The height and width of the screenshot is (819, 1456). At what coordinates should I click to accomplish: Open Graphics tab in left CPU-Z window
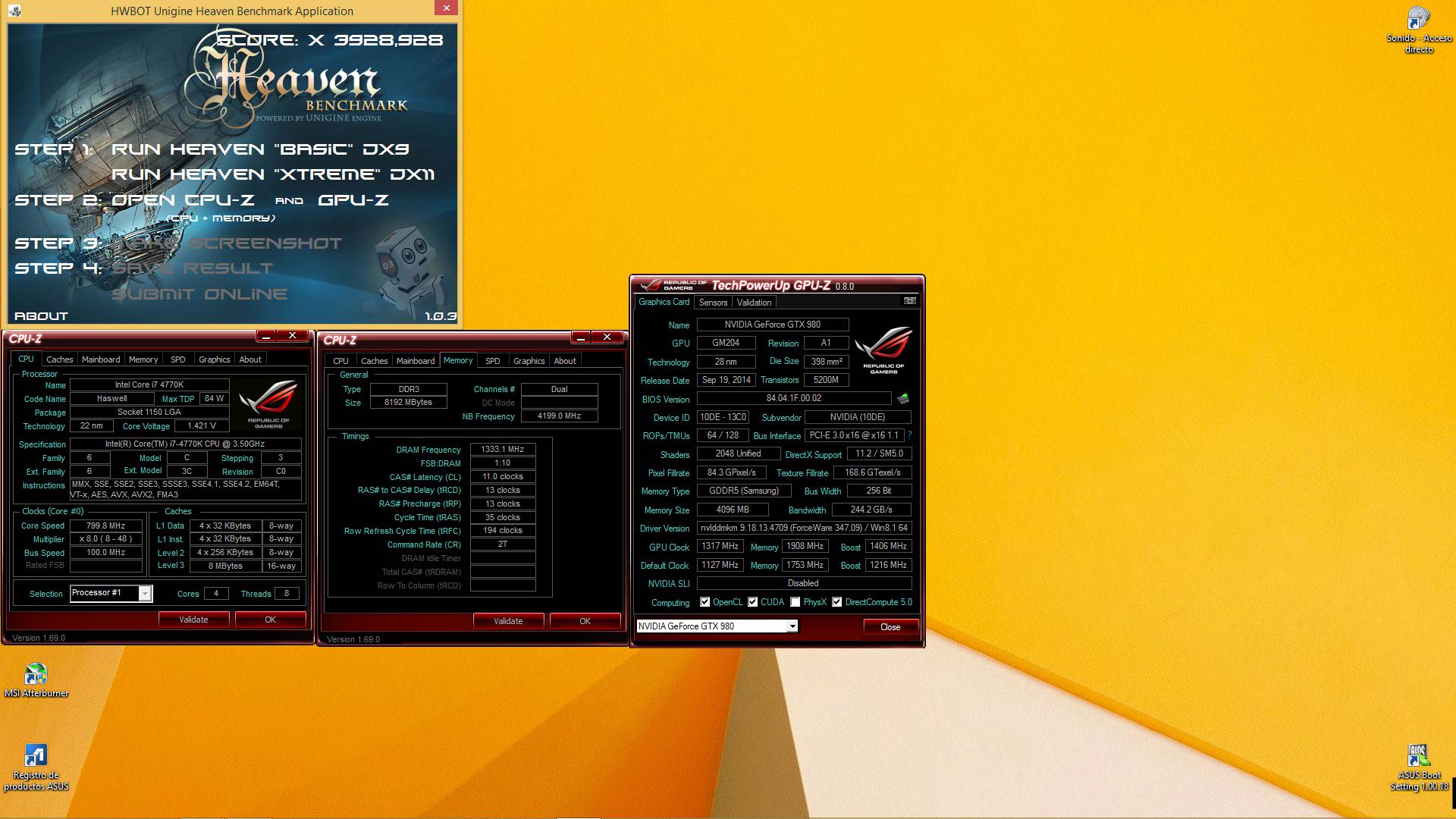coord(214,359)
